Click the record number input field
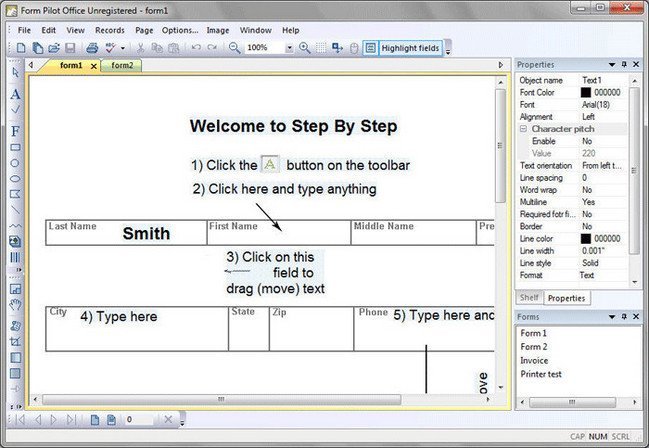The image size is (649, 448). pos(139,419)
